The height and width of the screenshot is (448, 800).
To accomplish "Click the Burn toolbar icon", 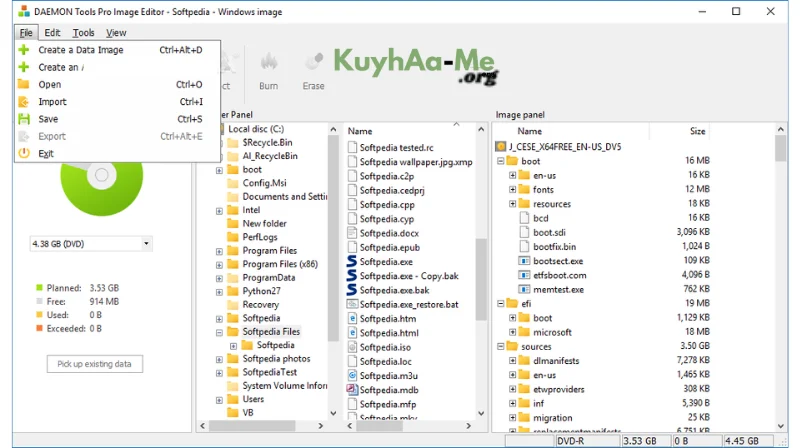I will tap(268, 63).
